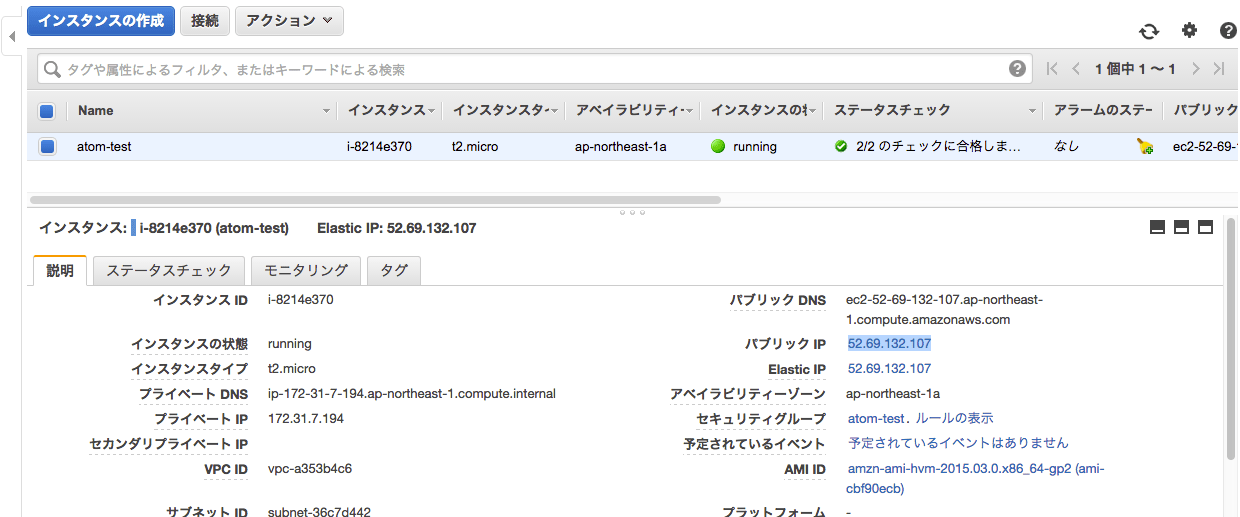Image resolution: width=1240 pixels, height=517 pixels.
Task: Click the Name column header
Action: tap(96, 110)
